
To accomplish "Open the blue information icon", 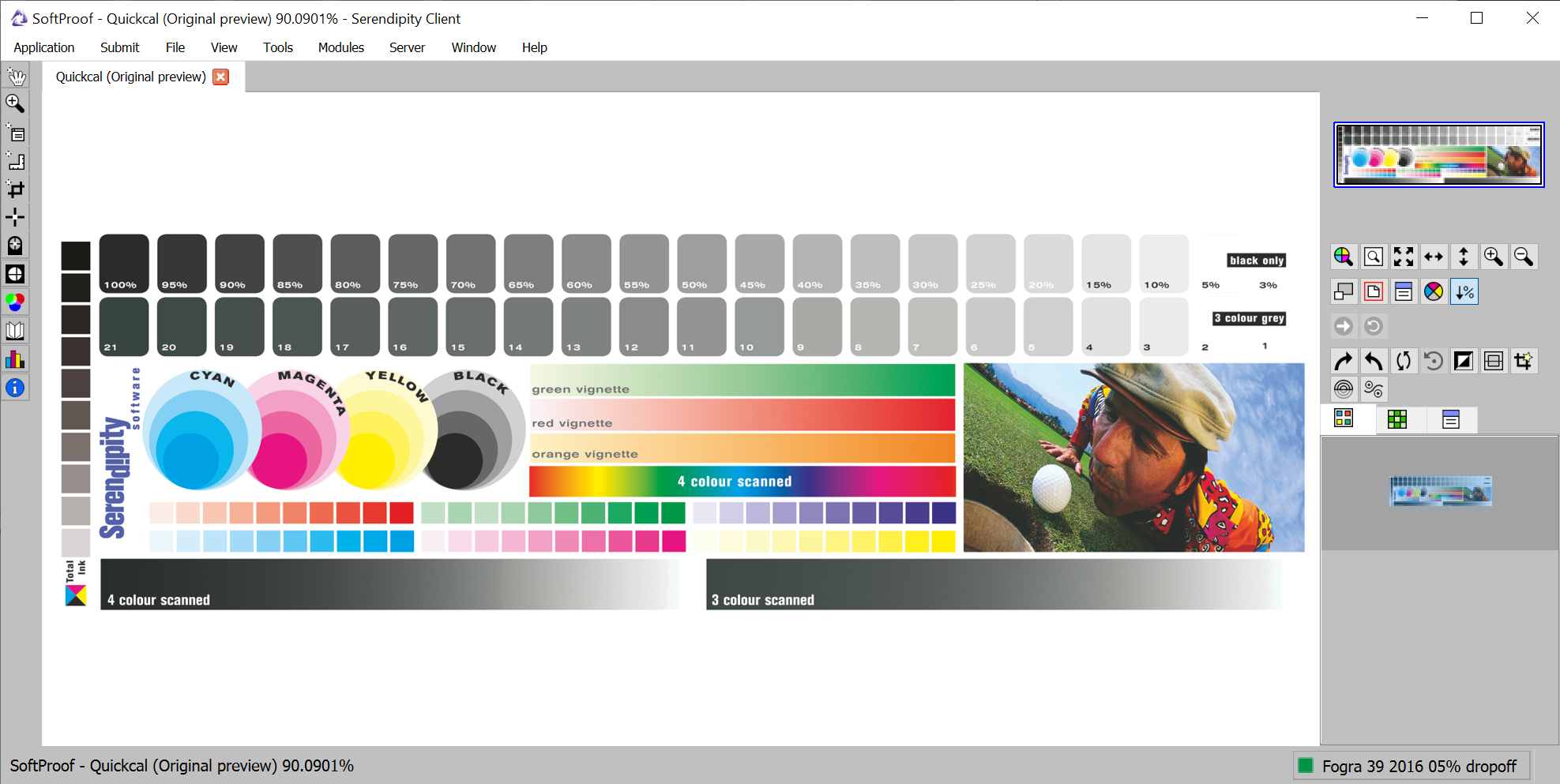I will [x=15, y=388].
